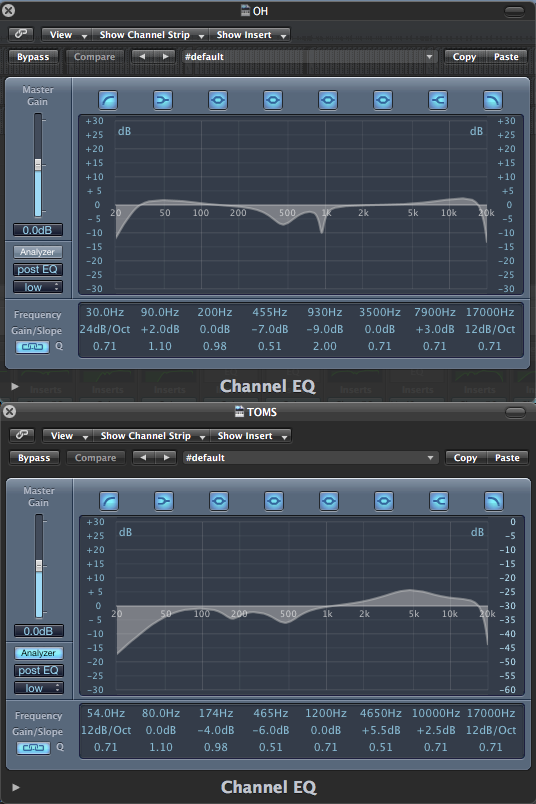Toggle the high-pass filter band in TOMS EQ
This screenshot has width=536, height=804.
pyautogui.click(x=109, y=501)
